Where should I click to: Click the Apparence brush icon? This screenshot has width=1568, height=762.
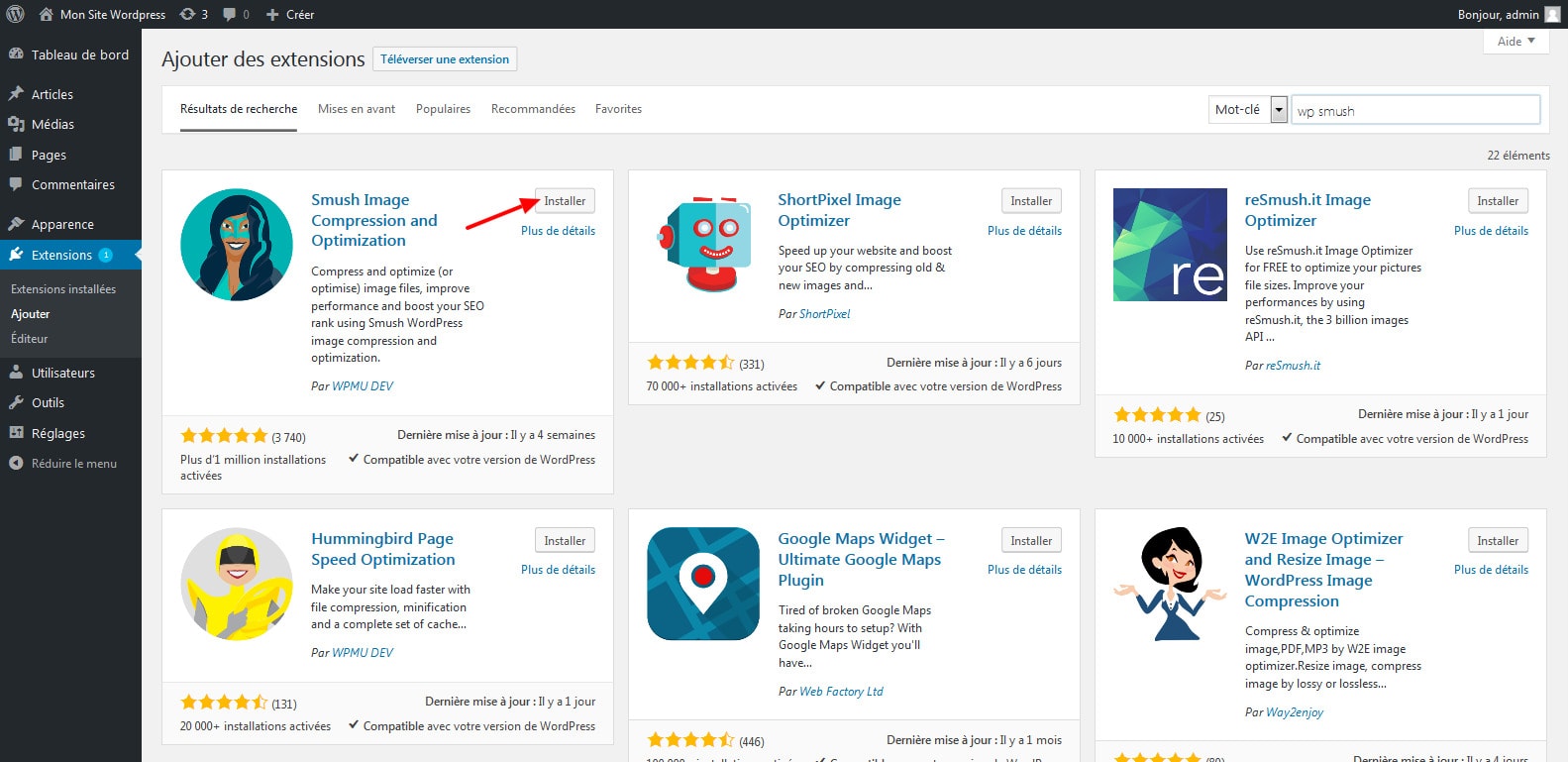click(16, 224)
